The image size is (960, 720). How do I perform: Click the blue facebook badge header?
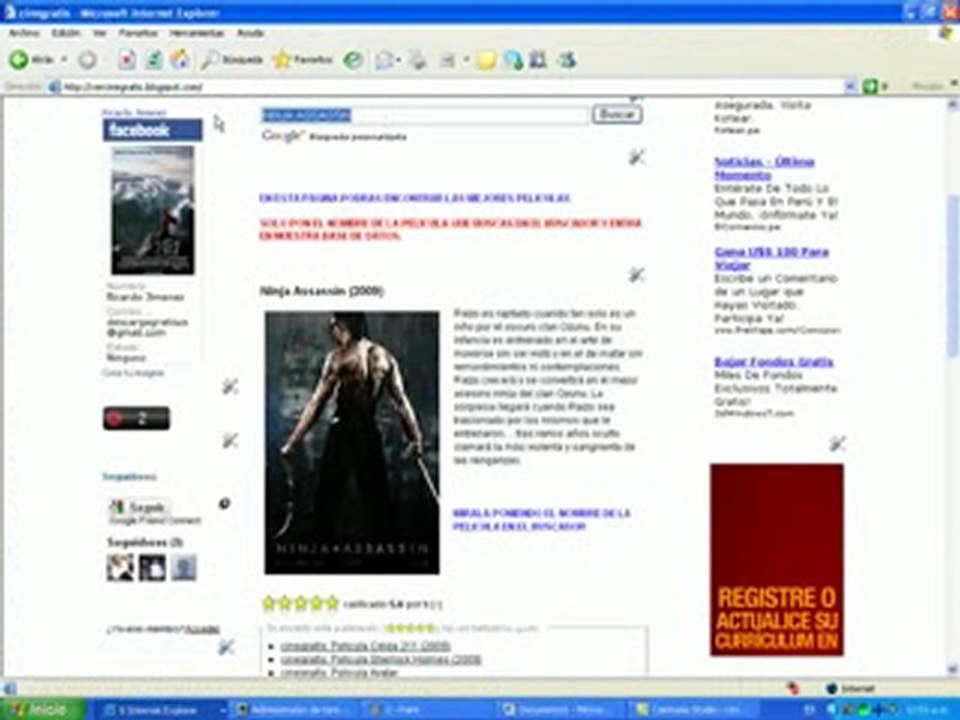click(x=152, y=130)
